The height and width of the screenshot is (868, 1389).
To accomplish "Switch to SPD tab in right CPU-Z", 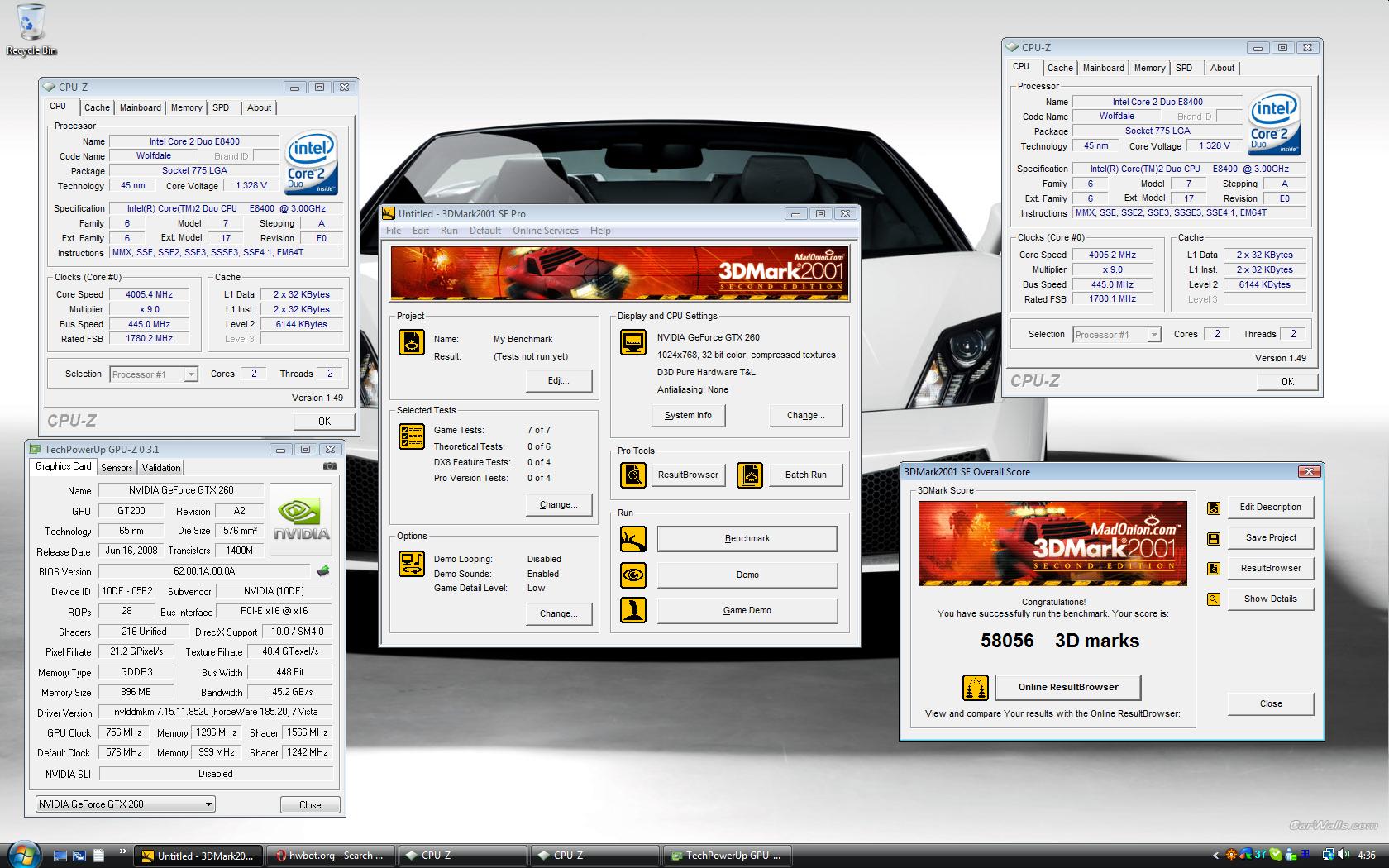I will point(1184,68).
